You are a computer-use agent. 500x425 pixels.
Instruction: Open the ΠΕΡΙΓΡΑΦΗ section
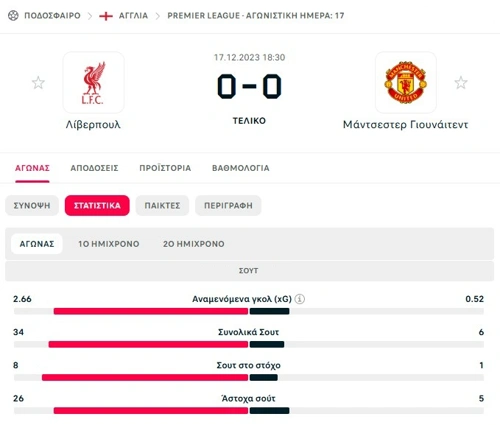pyautogui.click(x=228, y=205)
